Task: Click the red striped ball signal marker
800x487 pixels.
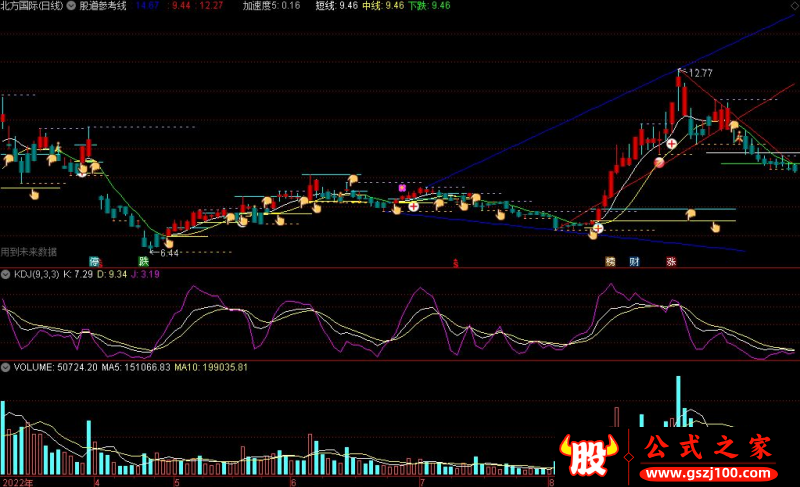Action: pos(659,163)
